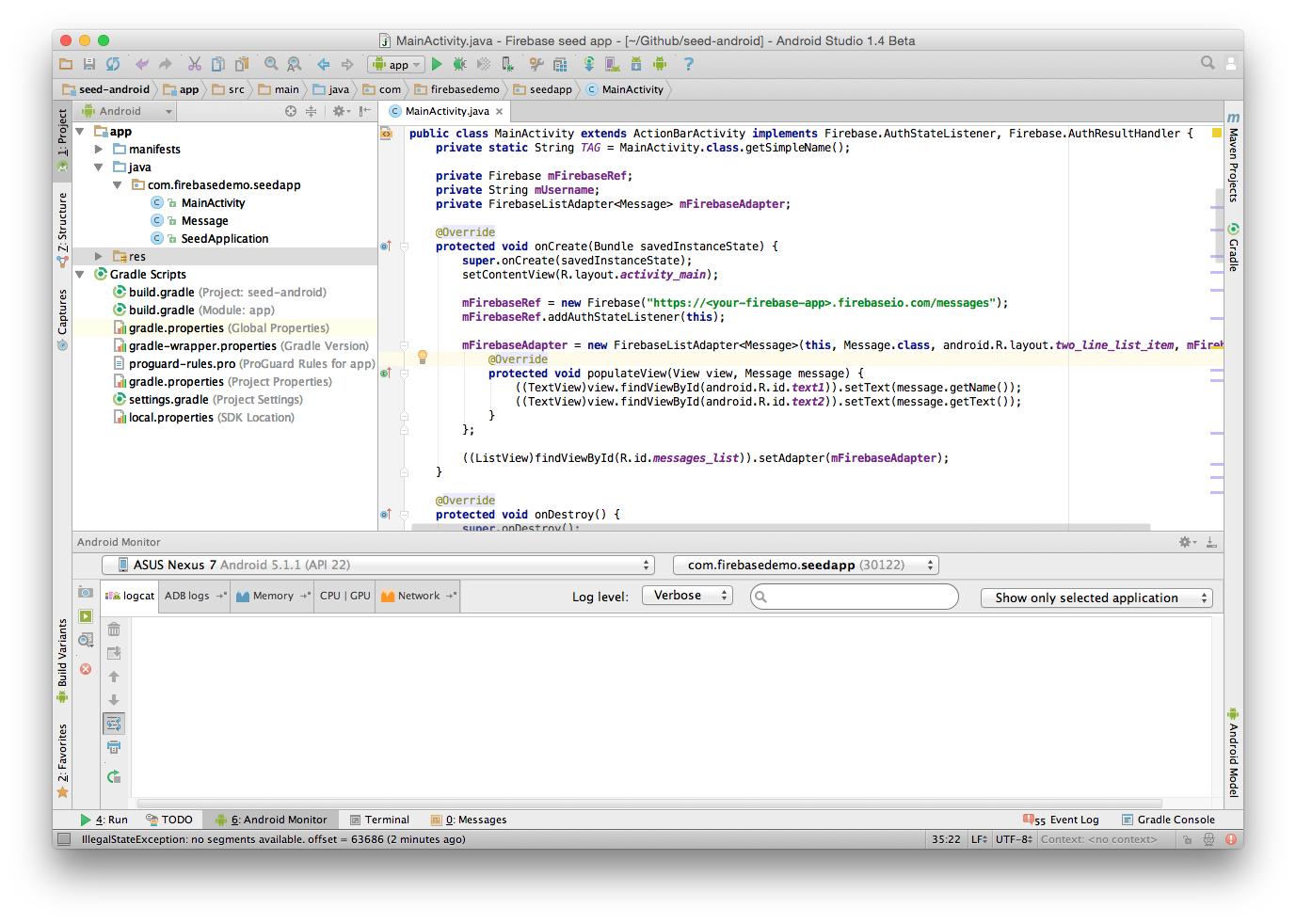Click the Debug app bug icon

(459, 64)
